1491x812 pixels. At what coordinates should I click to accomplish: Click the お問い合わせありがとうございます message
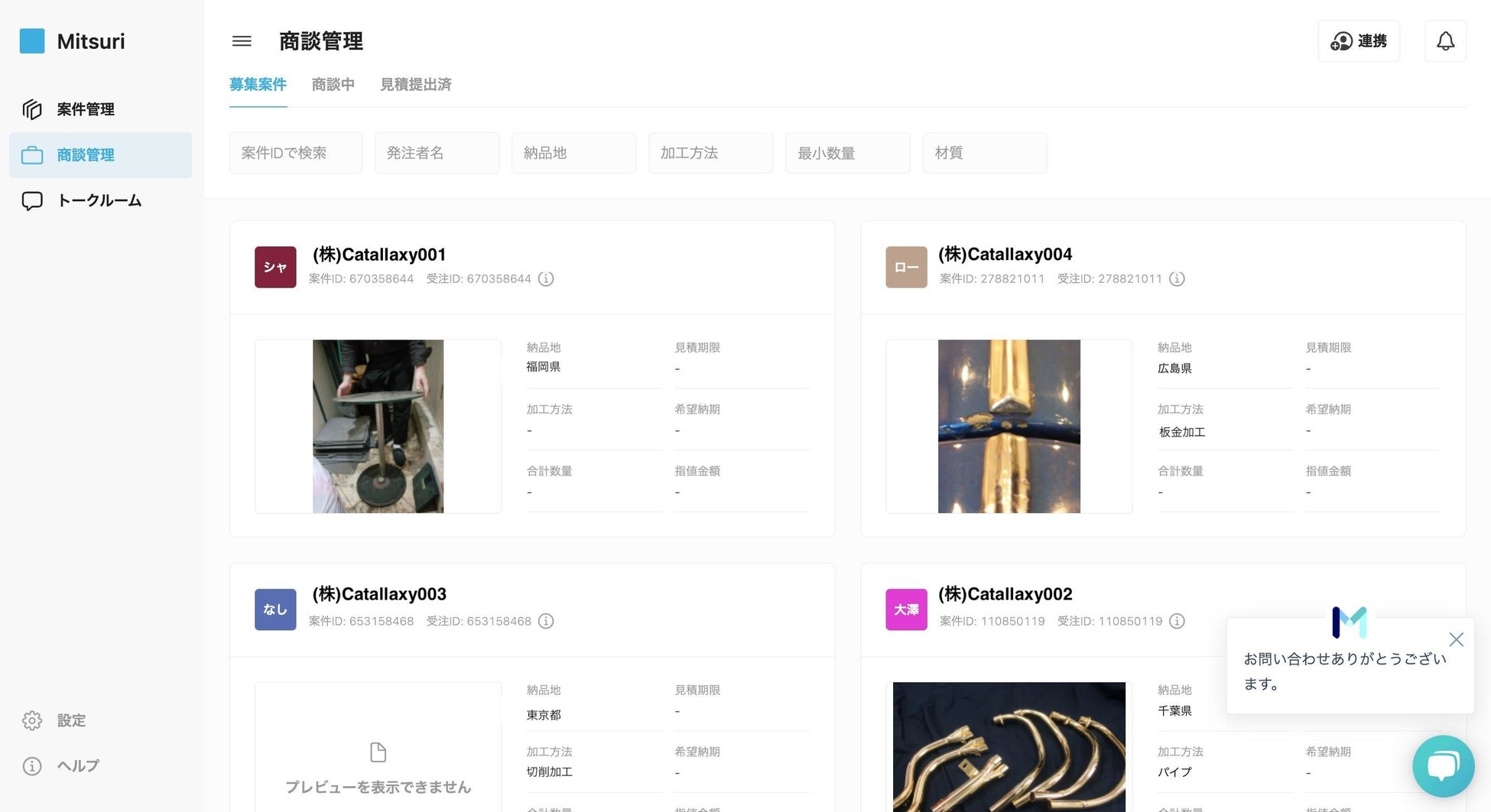pos(1345,671)
